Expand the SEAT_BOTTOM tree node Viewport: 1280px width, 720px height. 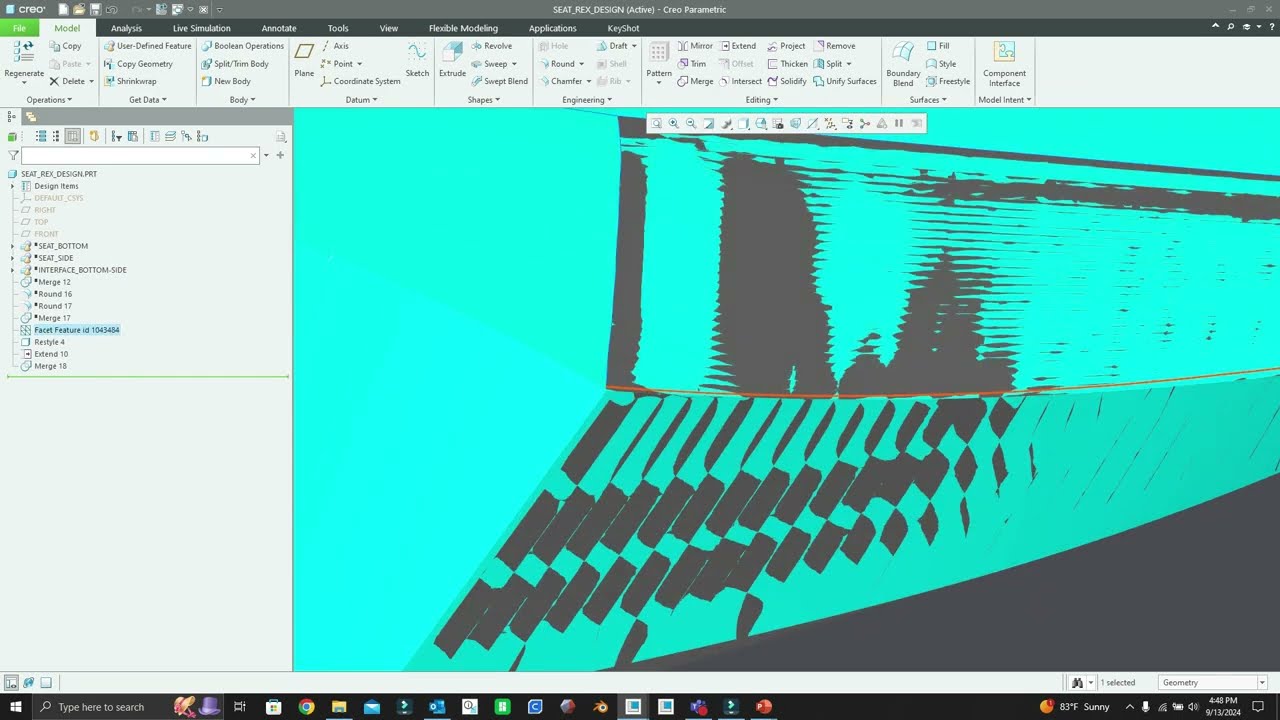pos(12,246)
